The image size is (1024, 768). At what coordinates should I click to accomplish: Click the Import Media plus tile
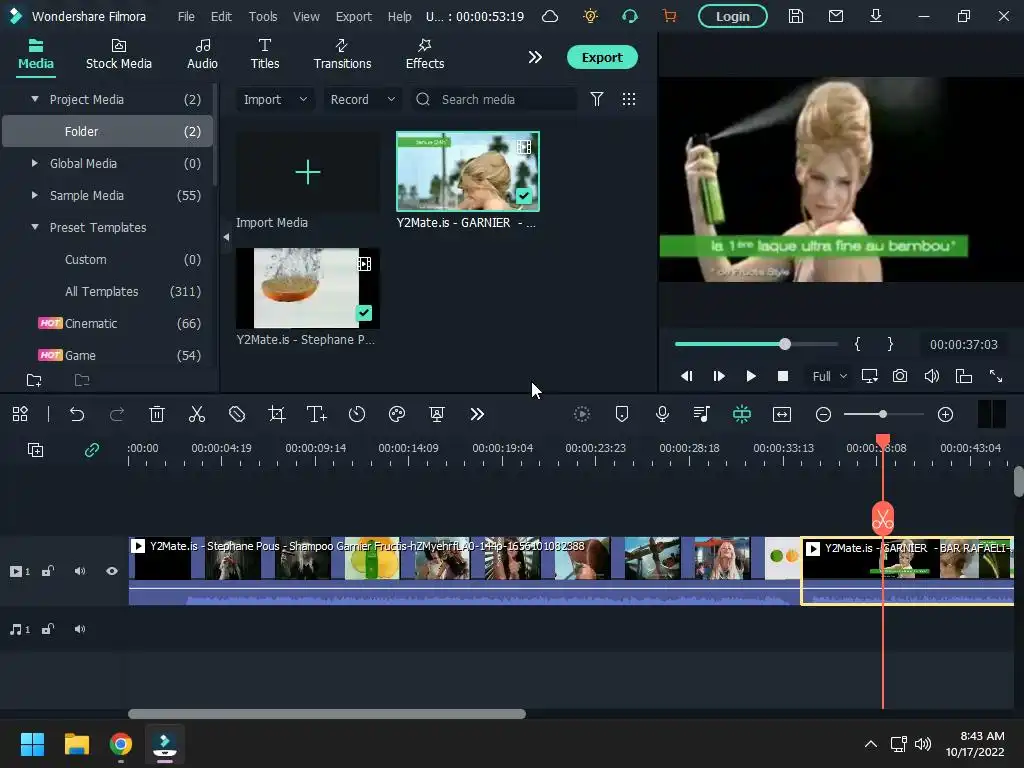[x=308, y=172]
